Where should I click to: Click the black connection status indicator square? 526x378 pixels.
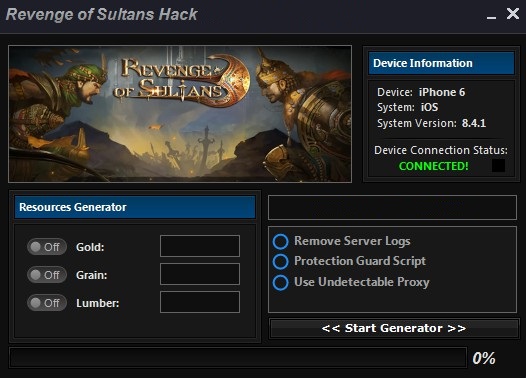click(498, 166)
